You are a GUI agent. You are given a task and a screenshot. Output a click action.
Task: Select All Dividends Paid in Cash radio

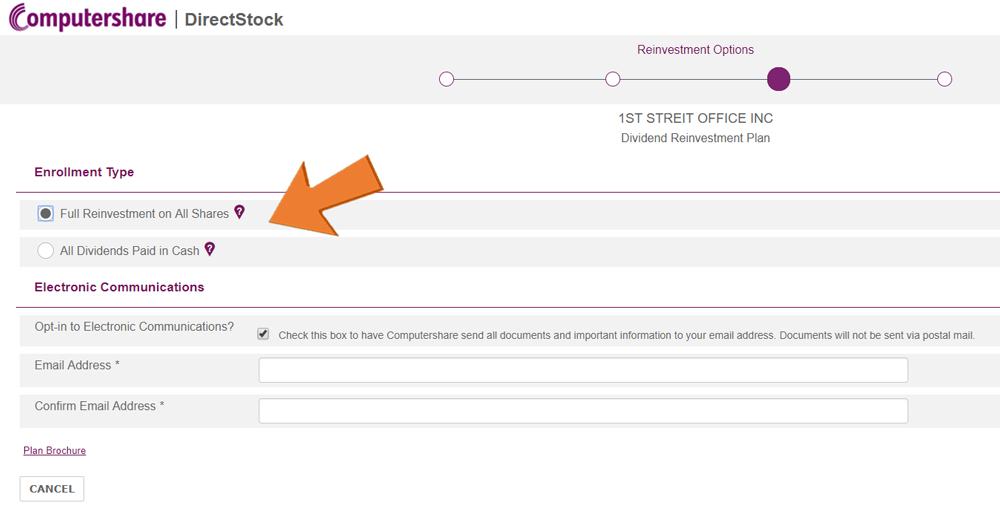point(45,251)
